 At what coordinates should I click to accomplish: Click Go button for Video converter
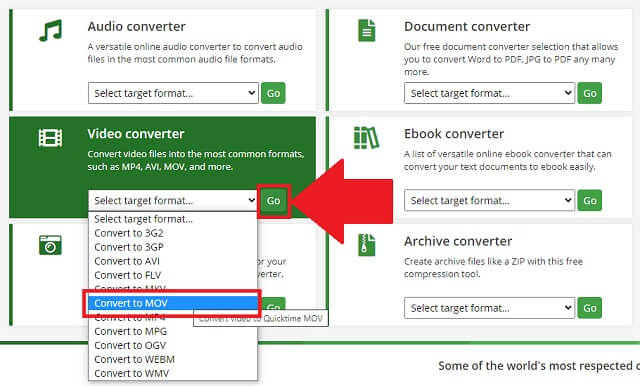pyautogui.click(x=273, y=200)
